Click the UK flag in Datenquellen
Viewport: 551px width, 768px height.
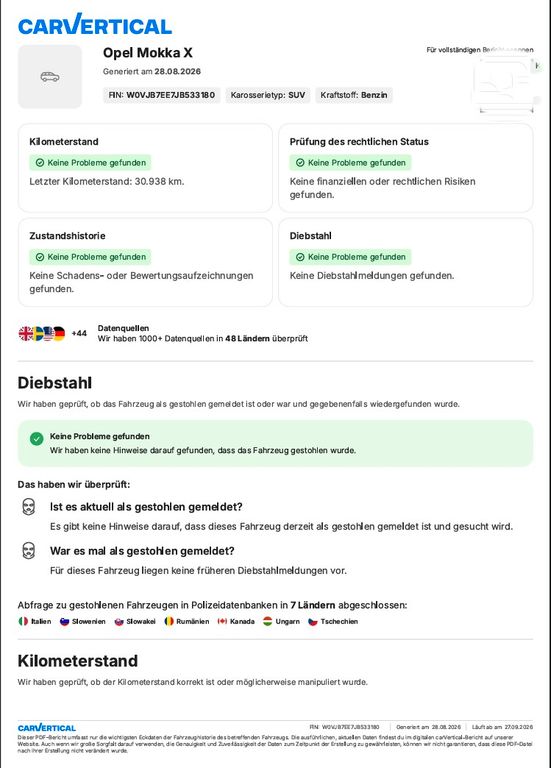pos(25,334)
